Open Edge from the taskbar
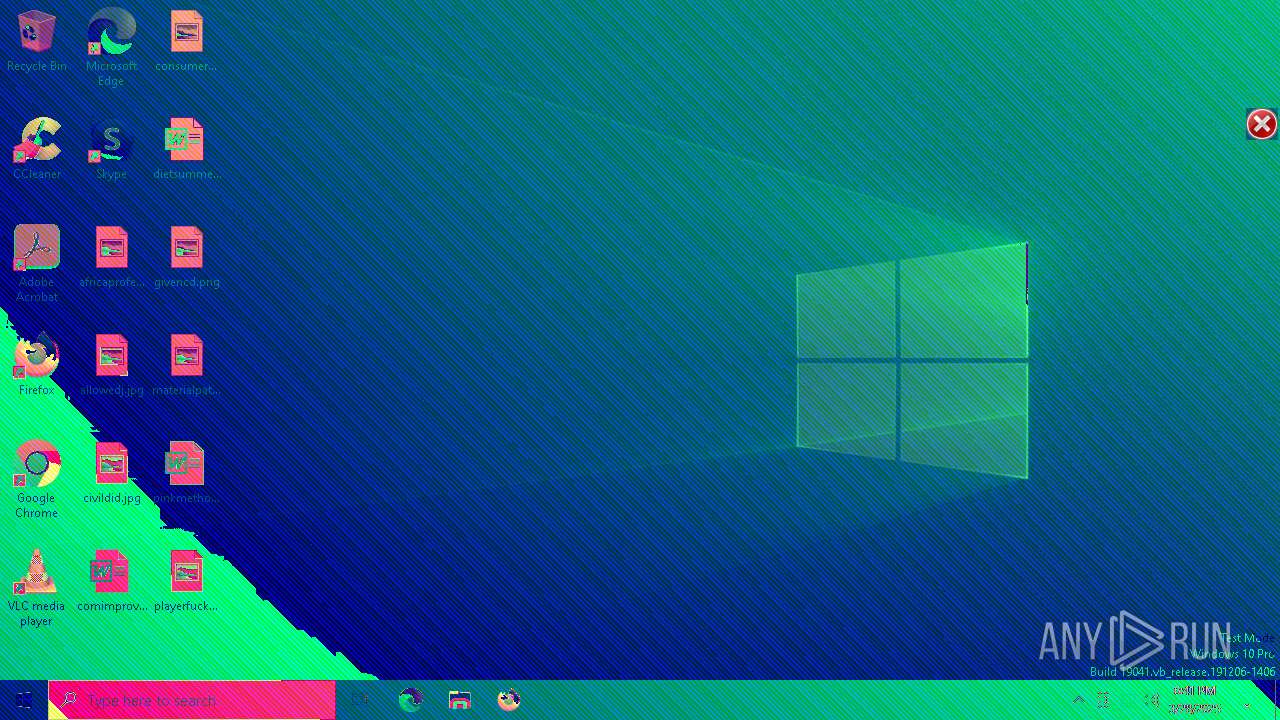 tap(411, 700)
